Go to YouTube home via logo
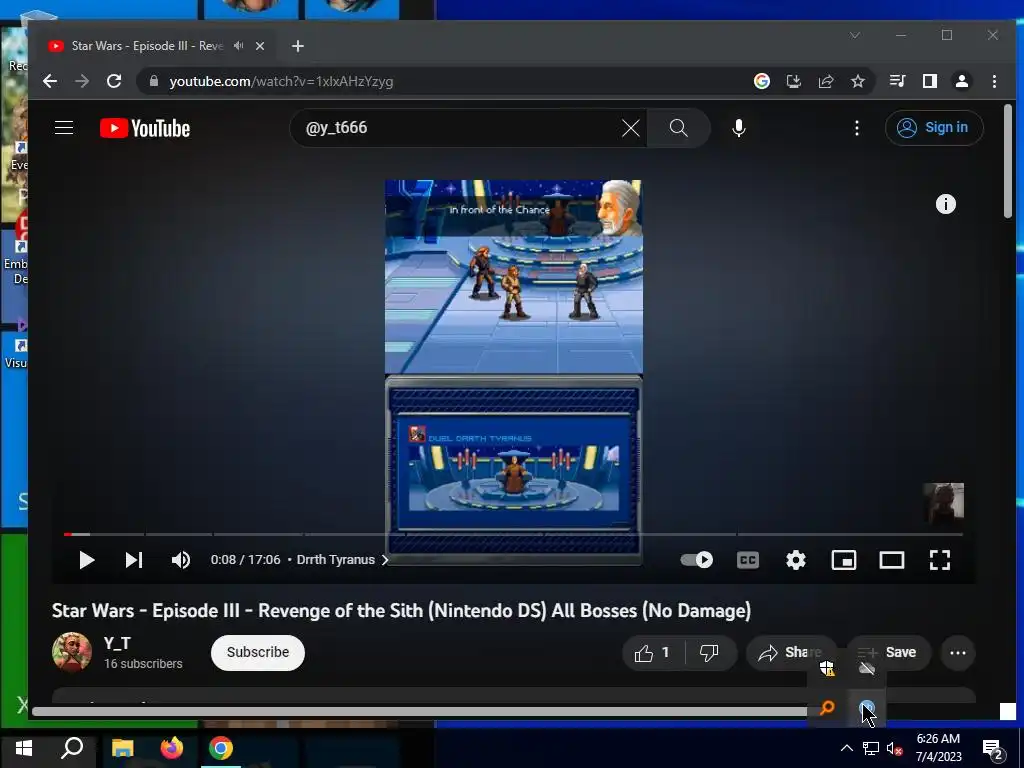Image resolution: width=1024 pixels, height=768 pixels. tap(145, 128)
